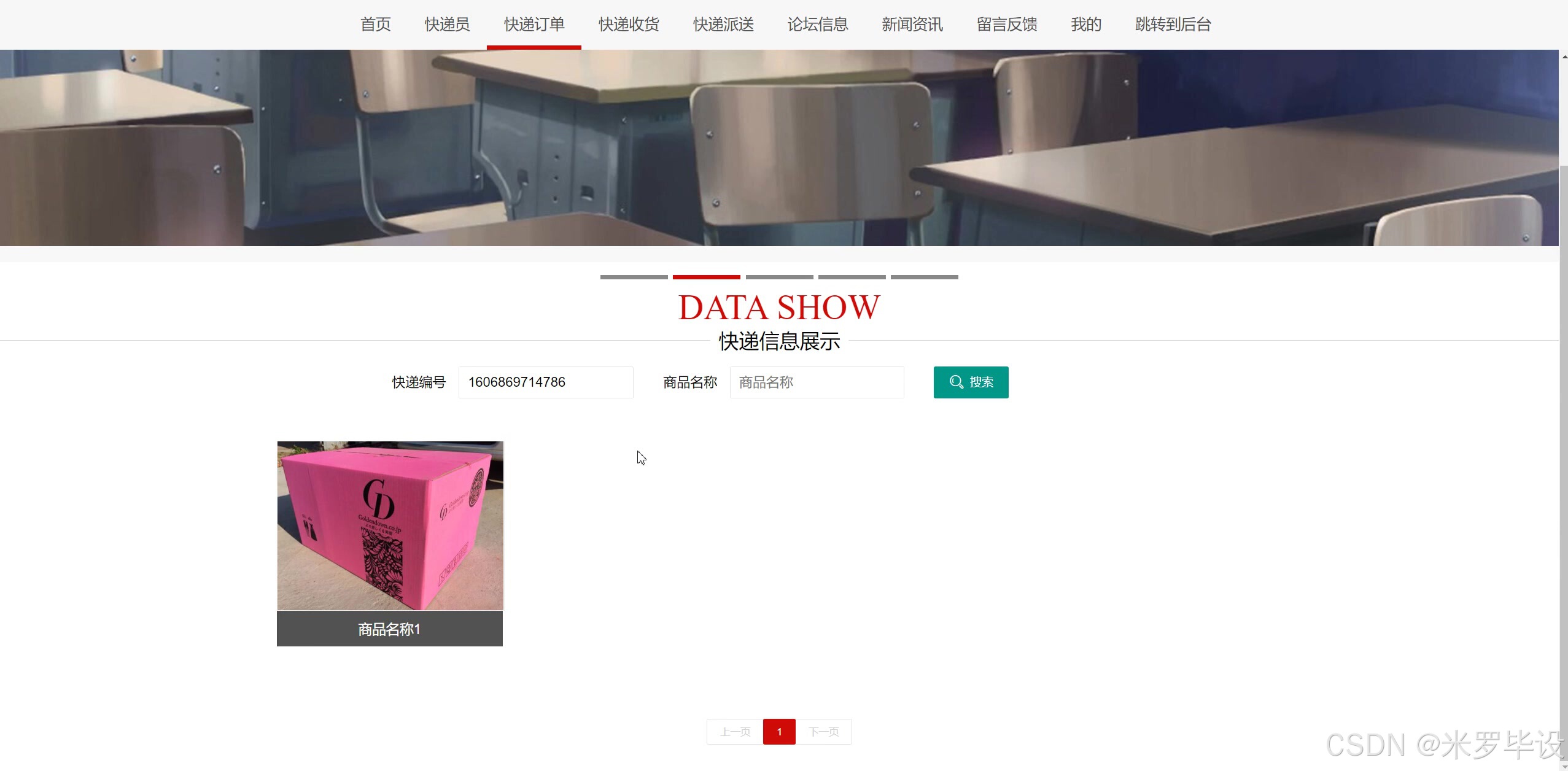Viewport: 1568px width, 771px height.
Task: Click 下一页 next page link
Action: pos(823,731)
